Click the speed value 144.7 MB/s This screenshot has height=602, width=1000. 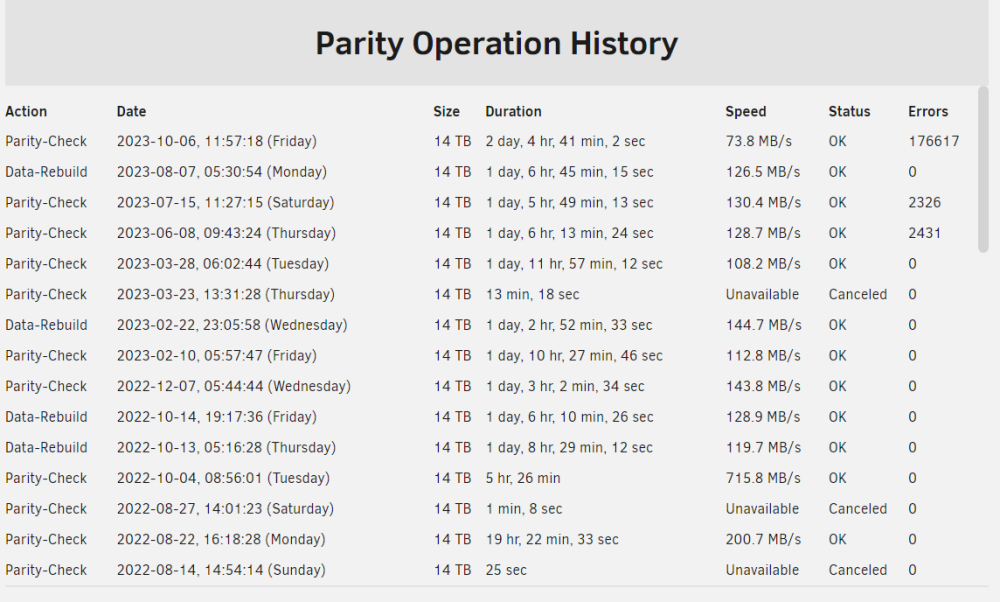(x=763, y=325)
